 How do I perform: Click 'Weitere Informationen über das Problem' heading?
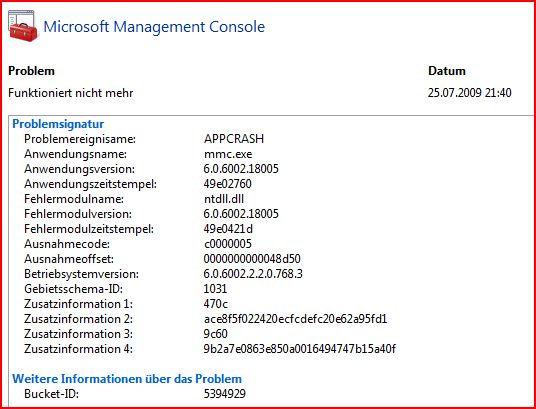127,379
